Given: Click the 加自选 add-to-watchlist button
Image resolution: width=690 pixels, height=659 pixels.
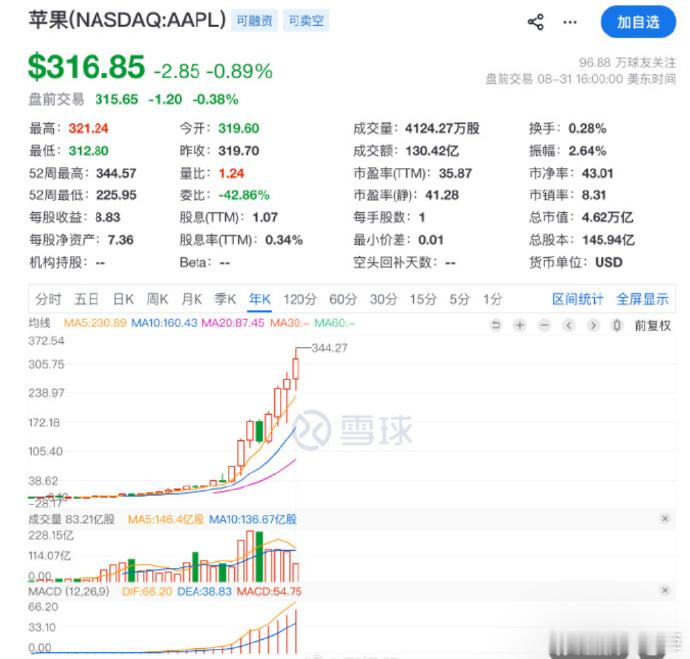Looking at the screenshot, I should click(638, 22).
